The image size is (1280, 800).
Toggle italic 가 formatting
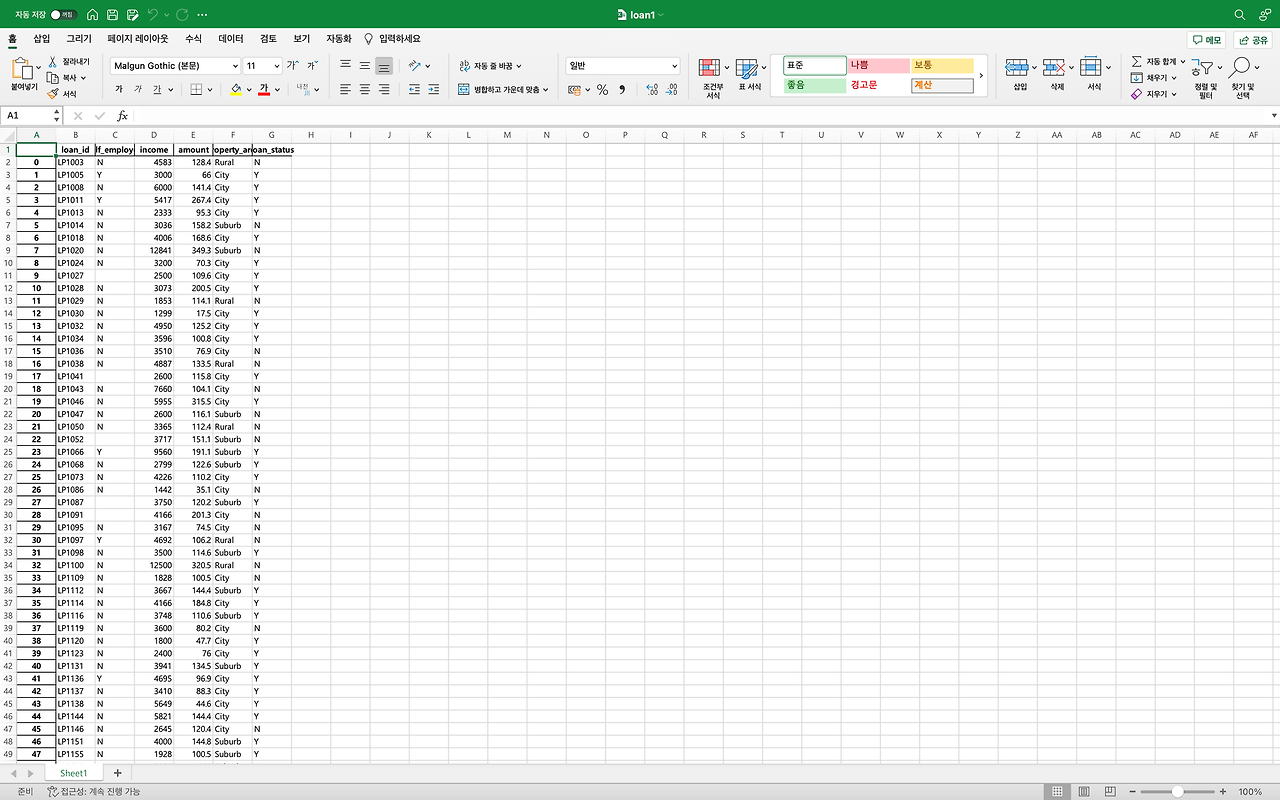coord(138,89)
